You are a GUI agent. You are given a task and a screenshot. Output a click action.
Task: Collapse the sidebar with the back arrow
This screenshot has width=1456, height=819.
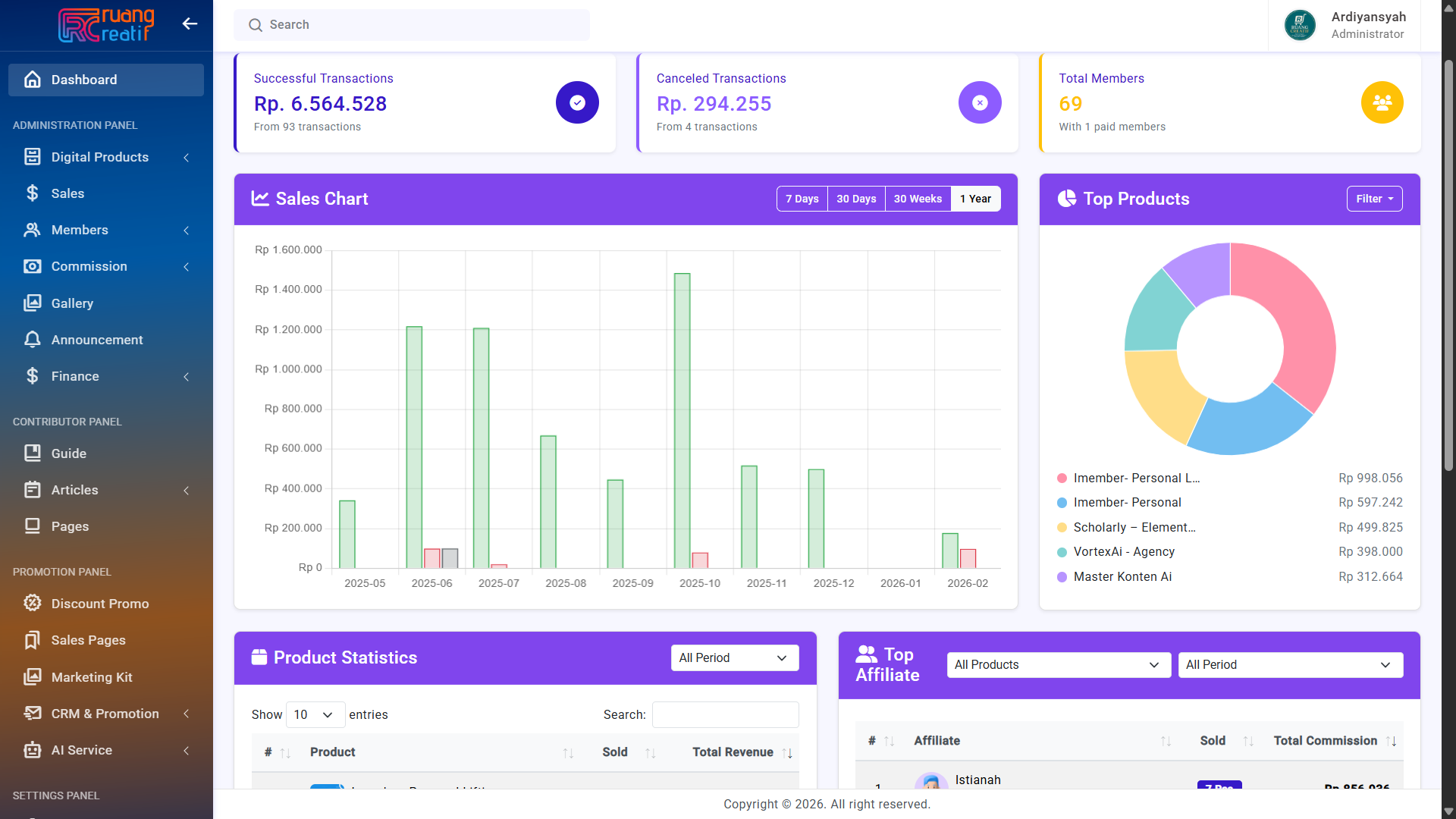coord(190,24)
